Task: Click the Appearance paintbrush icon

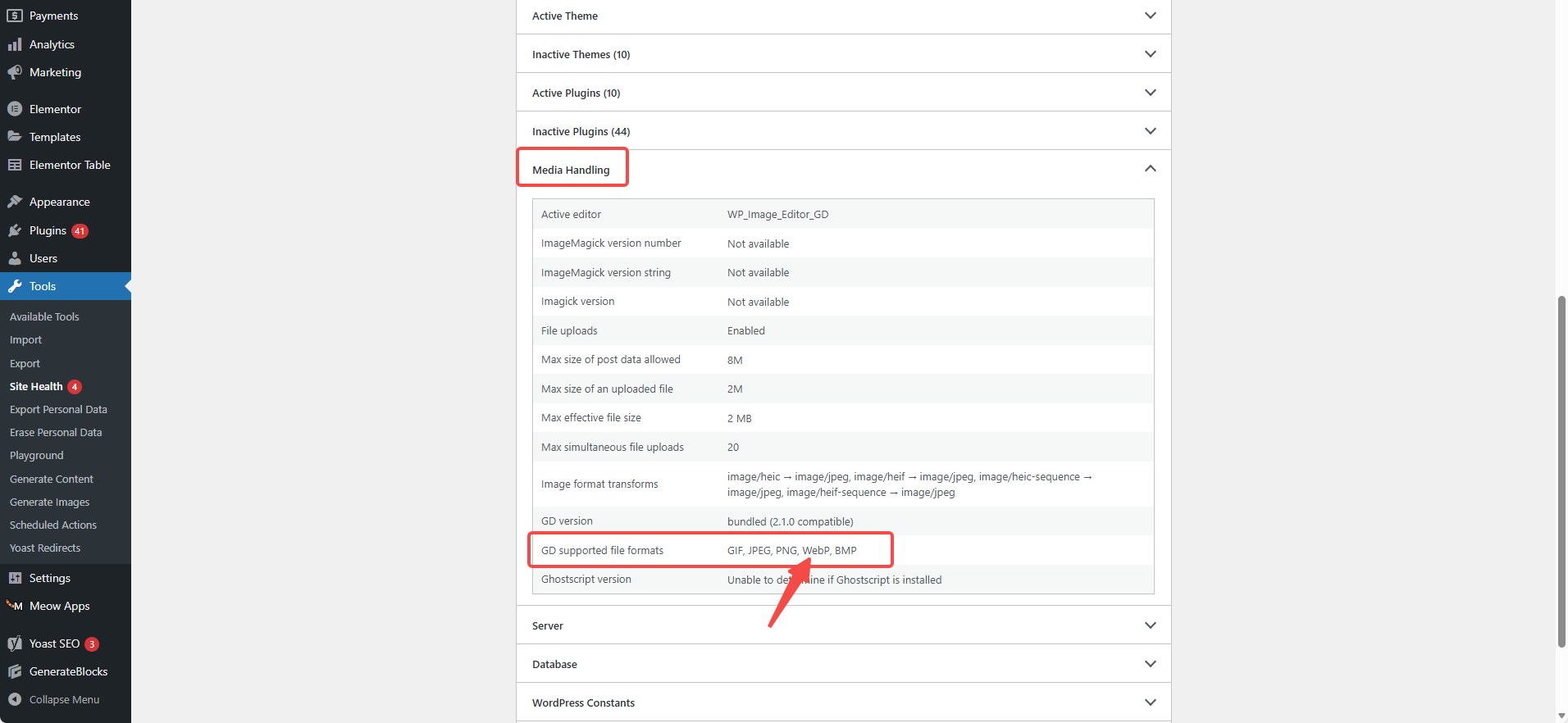Action: pyautogui.click(x=15, y=202)
